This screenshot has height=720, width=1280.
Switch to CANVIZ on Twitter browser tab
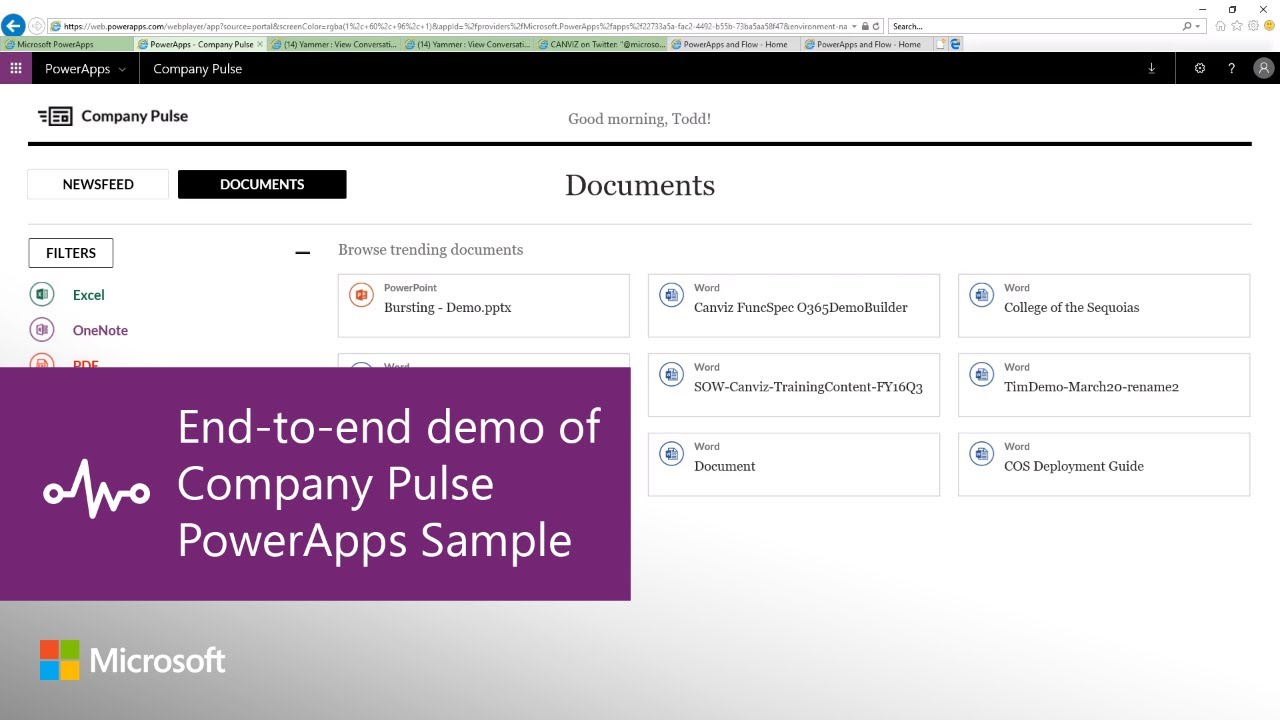(x=600, y=44)
